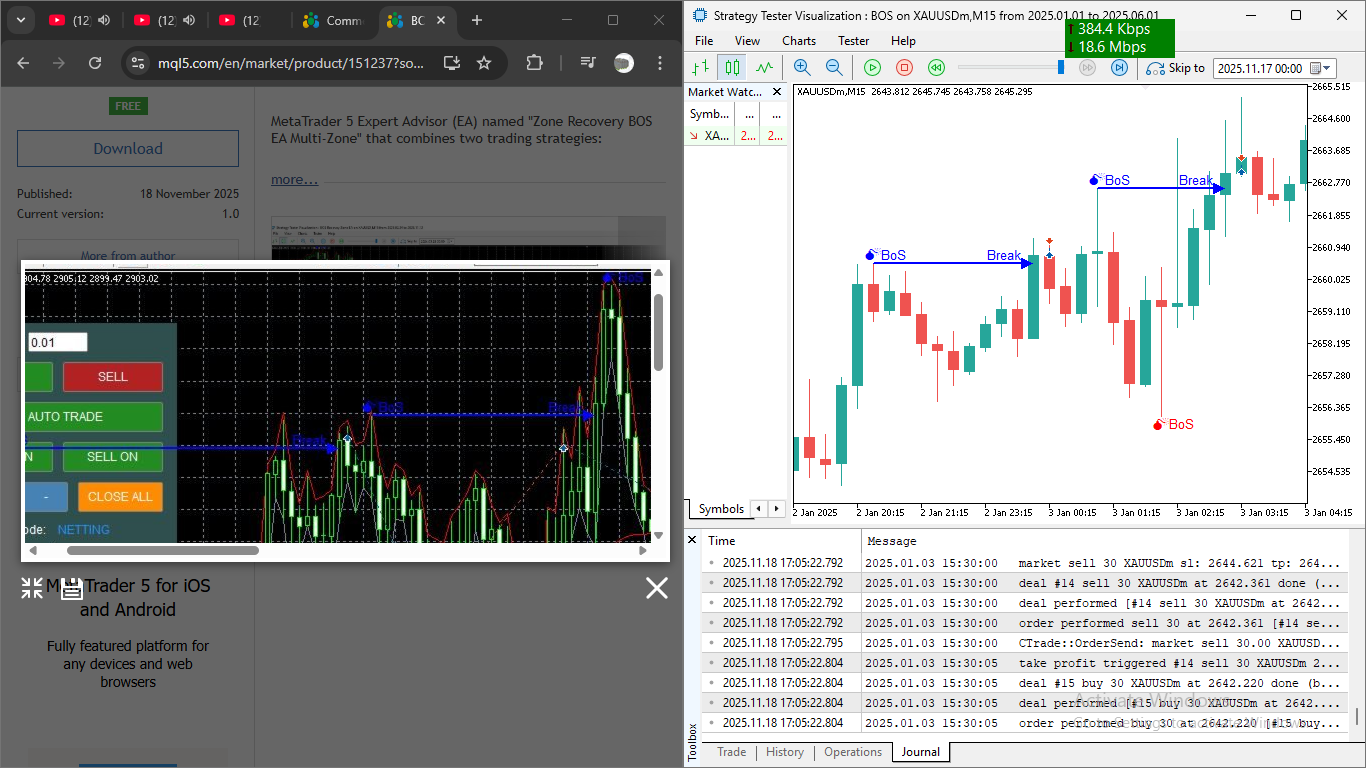Switch to candlestick chart mode
This screenshot has height=768, width=1366.
pyautogui.click(x=733, y=68)
